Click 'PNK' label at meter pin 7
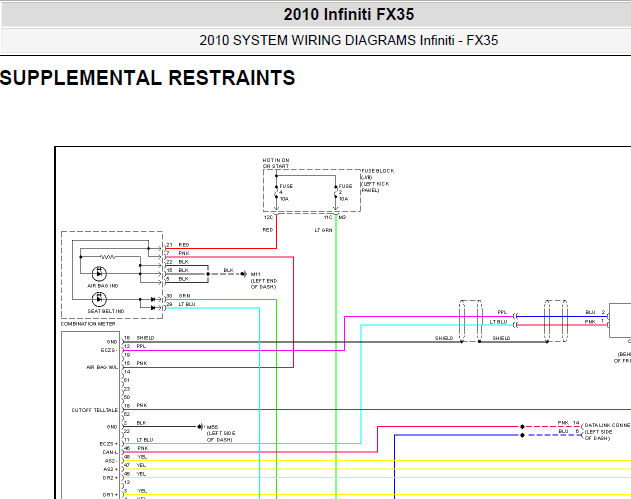 point(184,253)
